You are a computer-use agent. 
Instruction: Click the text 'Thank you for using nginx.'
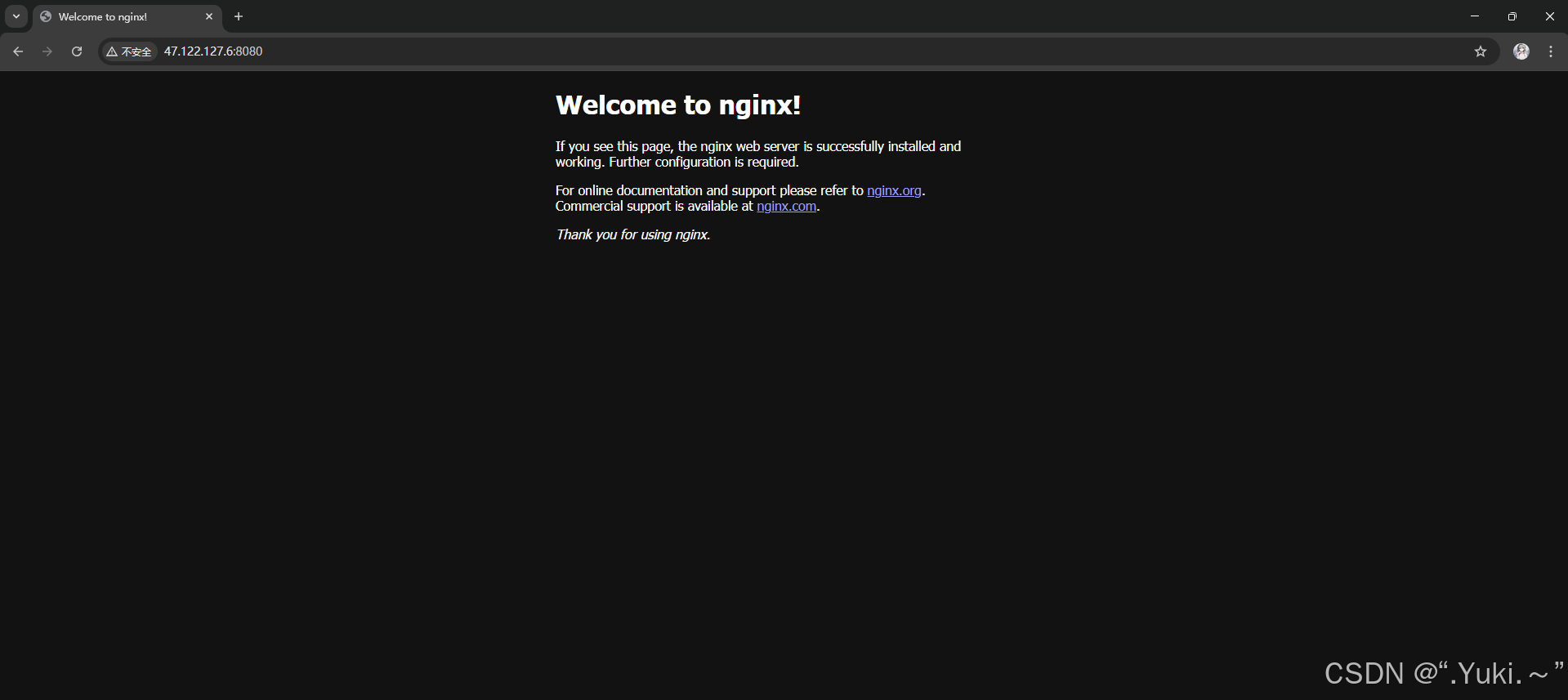coord(633,234)
